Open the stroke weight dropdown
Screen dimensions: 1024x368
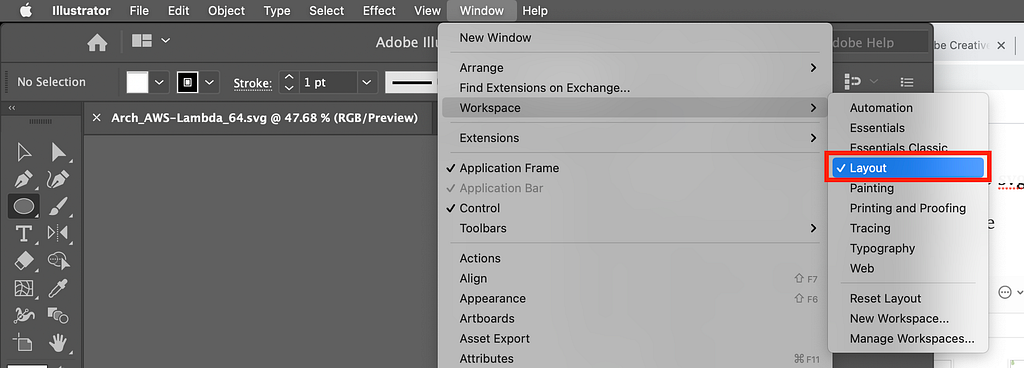(x=367, y=82)
